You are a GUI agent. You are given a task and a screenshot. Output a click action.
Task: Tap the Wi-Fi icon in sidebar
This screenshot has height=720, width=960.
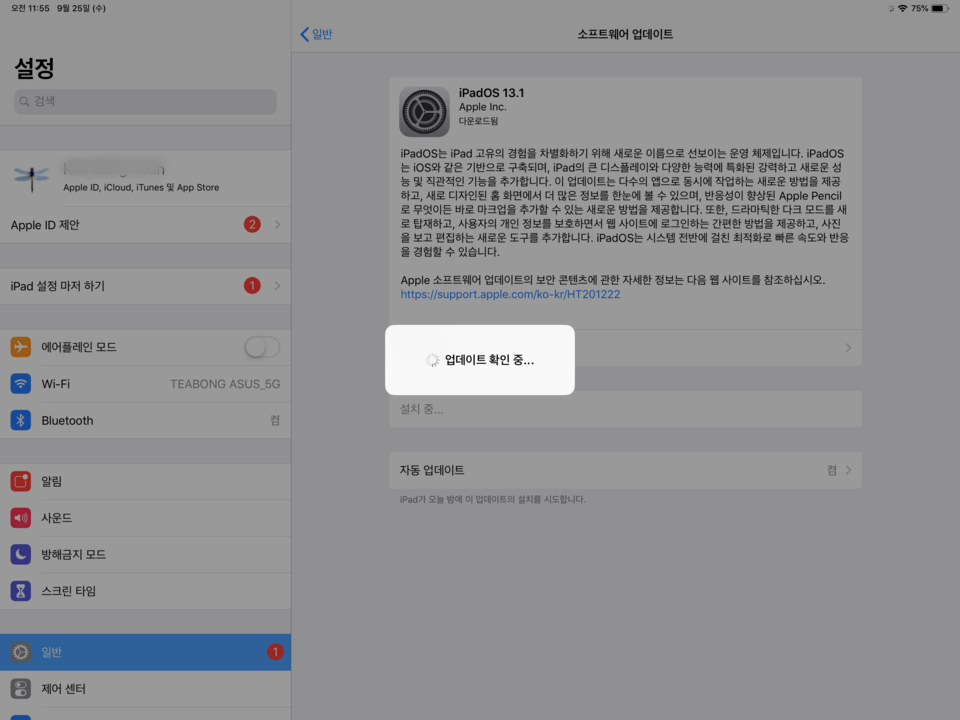click(20, 384)
